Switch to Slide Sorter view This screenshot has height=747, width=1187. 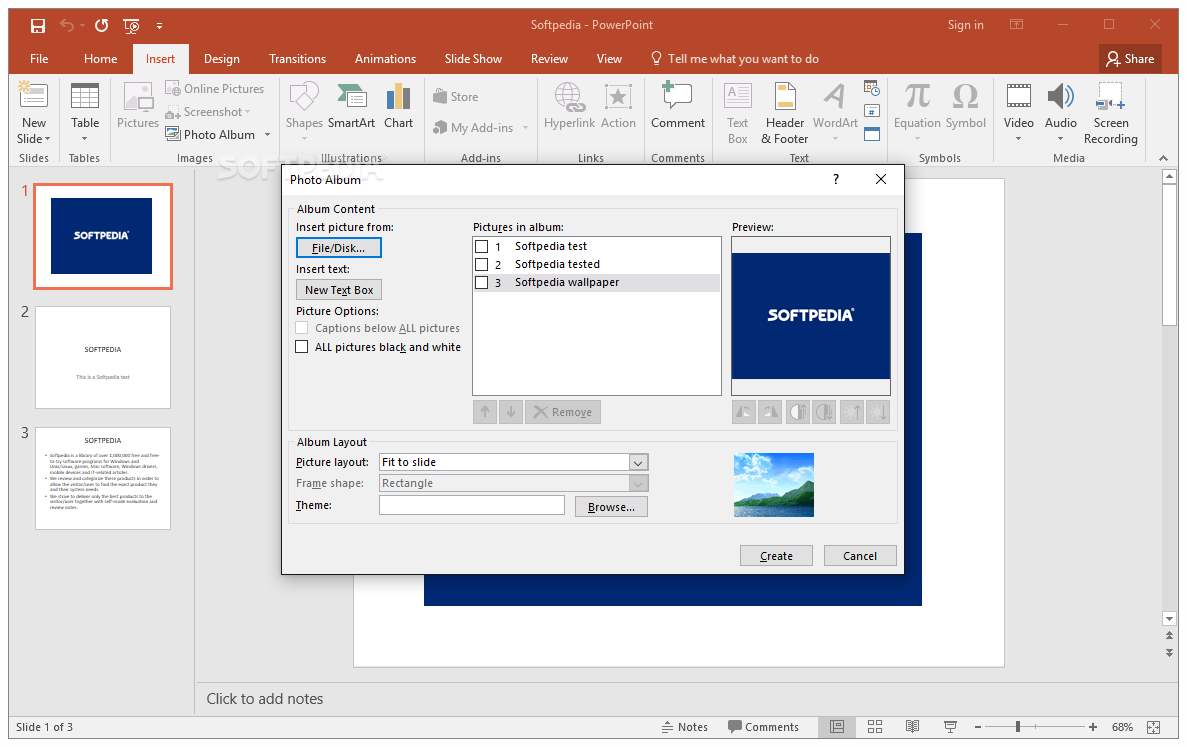[x=874, y=727]
